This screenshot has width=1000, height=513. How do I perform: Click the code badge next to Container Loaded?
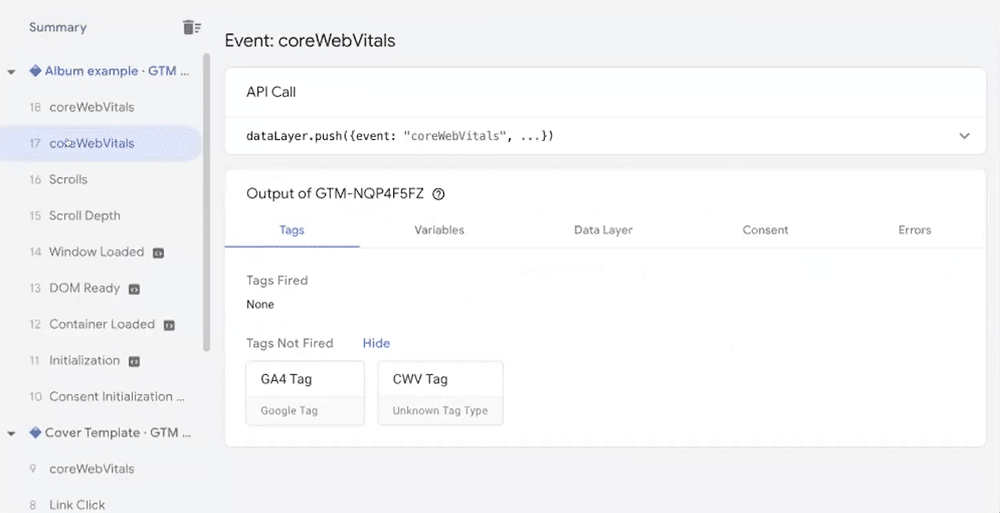[169, 325]
